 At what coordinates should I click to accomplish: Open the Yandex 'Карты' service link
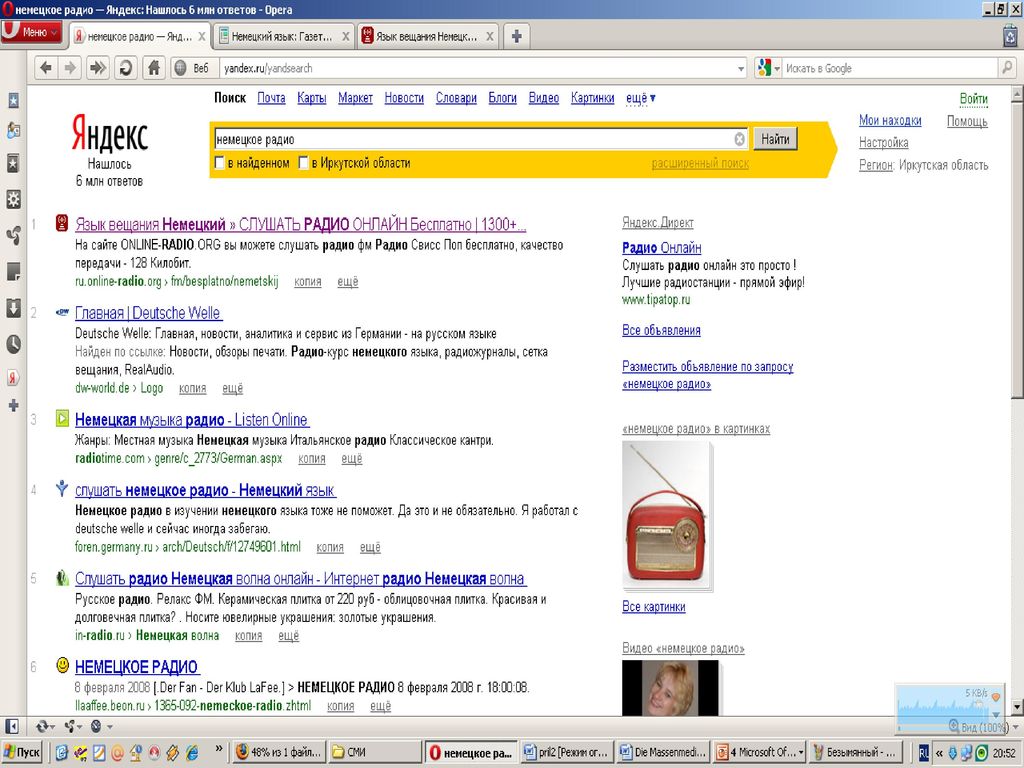click(x=312, y=98)
